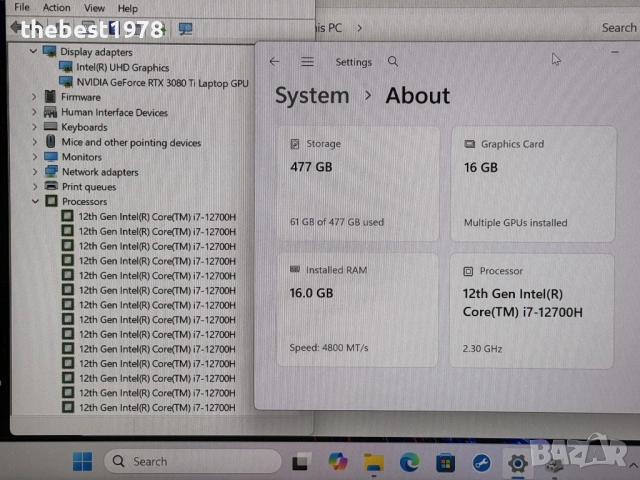Open File Explorer from the taskbar
This screenshot has height=480, width=640.
pyautogui.click(x=374, y=462)
